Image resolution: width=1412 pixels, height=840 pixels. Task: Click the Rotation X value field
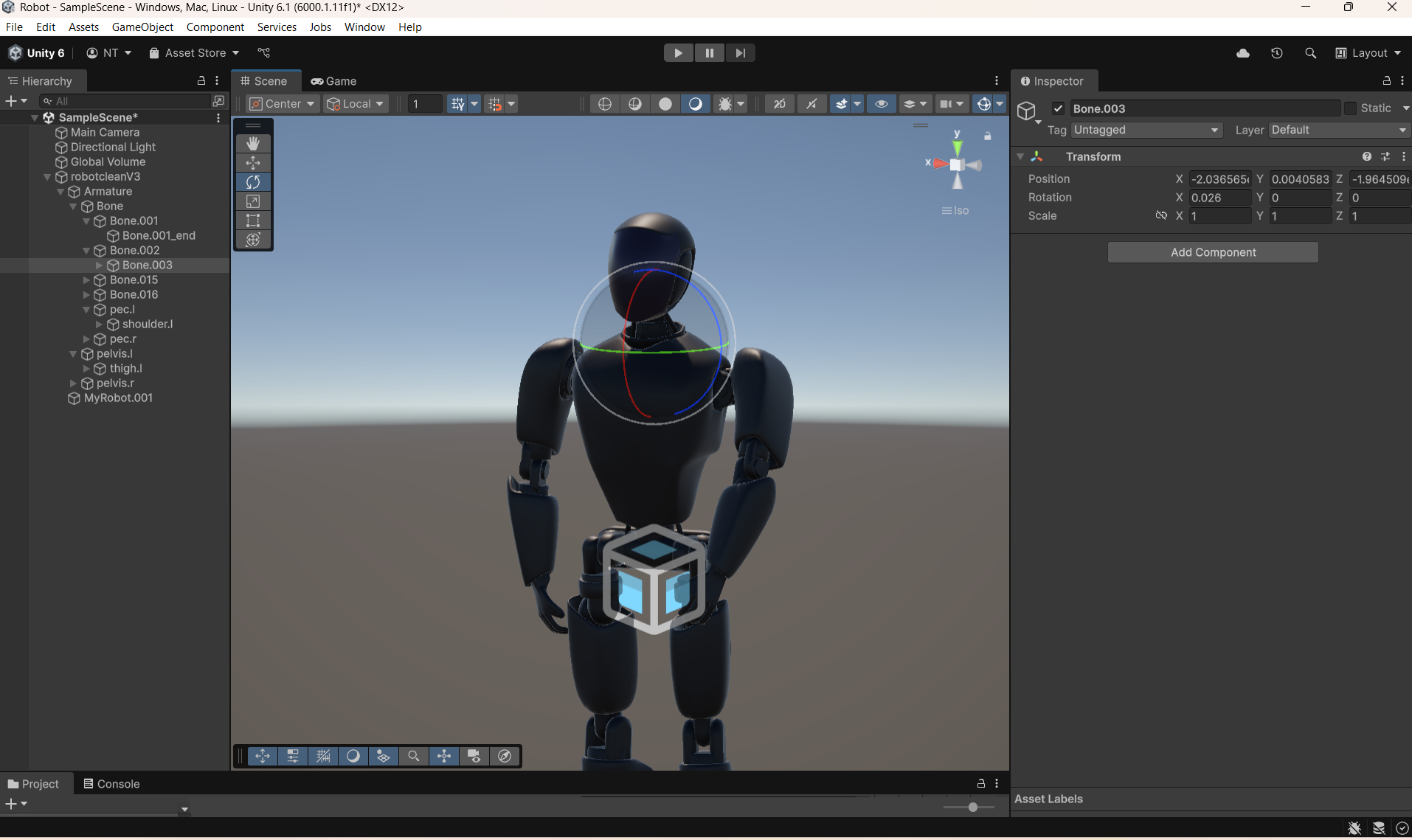1219,198
